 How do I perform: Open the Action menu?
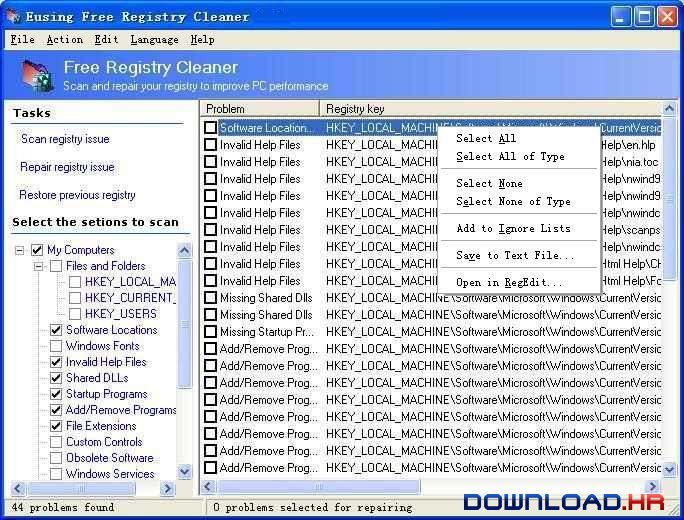pos(65,40)
